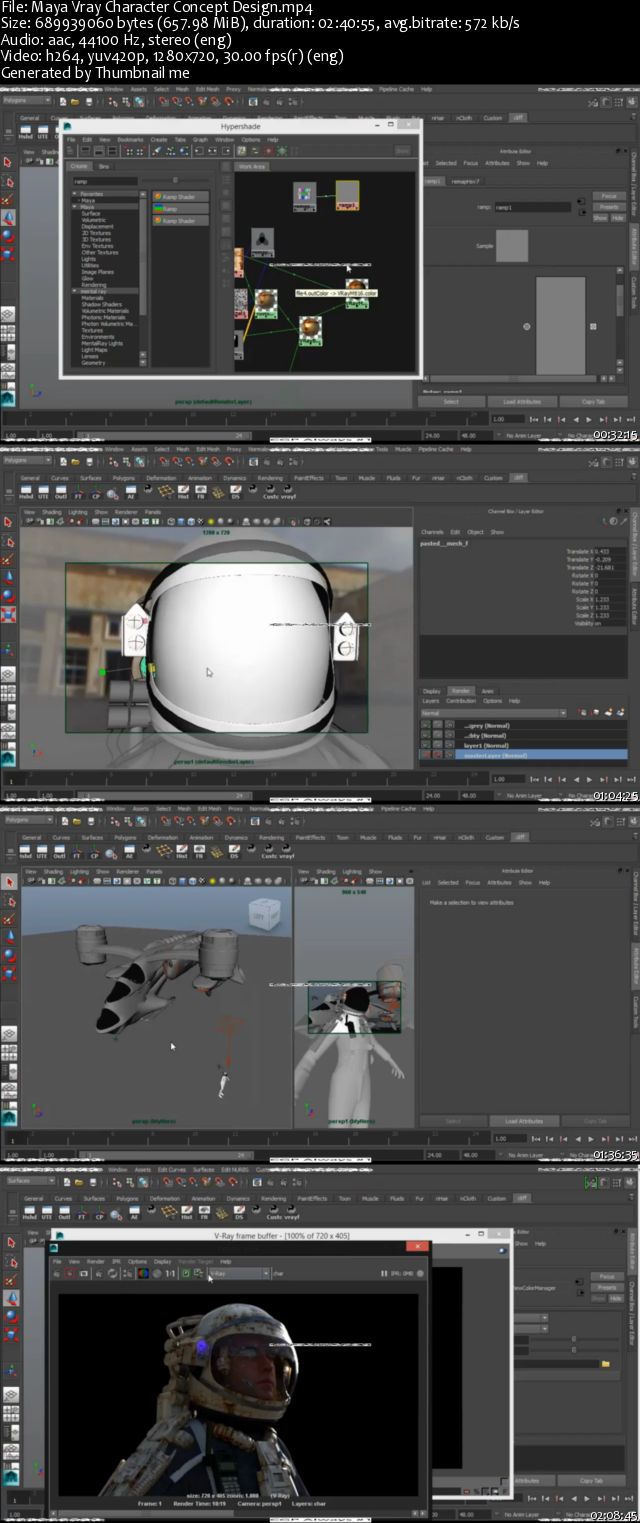
Task: Click the 1:1 zoom icon in V-Ray frame buffer
Action: (170, 1273)
